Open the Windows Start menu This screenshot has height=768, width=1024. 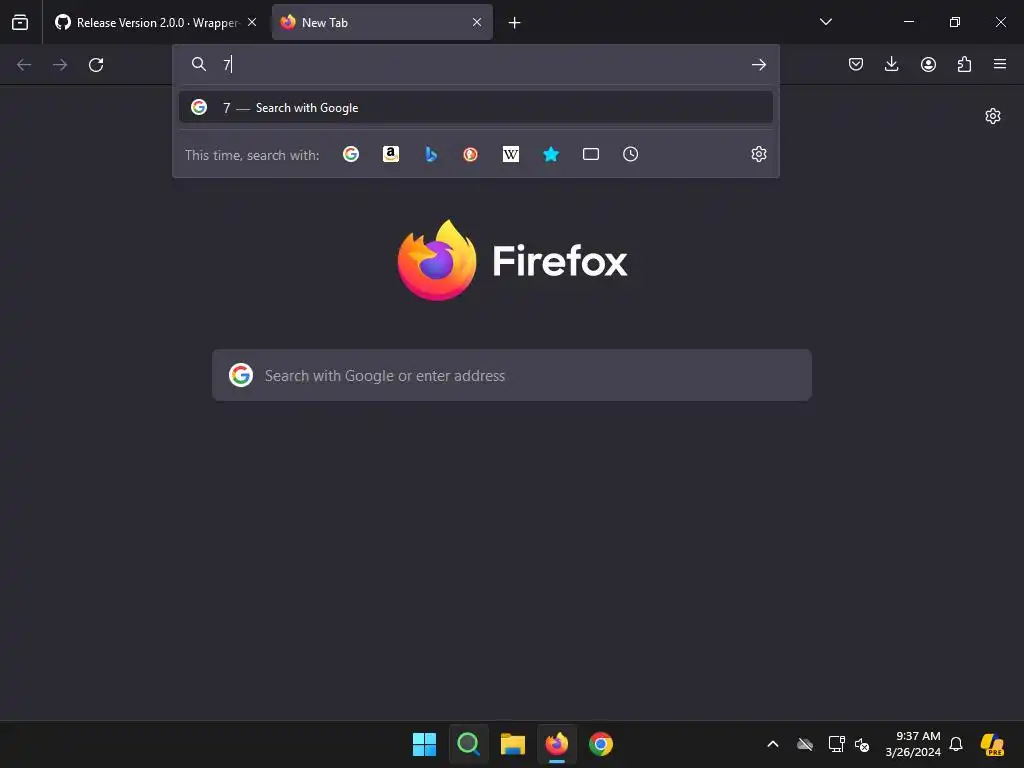(424, 744)
